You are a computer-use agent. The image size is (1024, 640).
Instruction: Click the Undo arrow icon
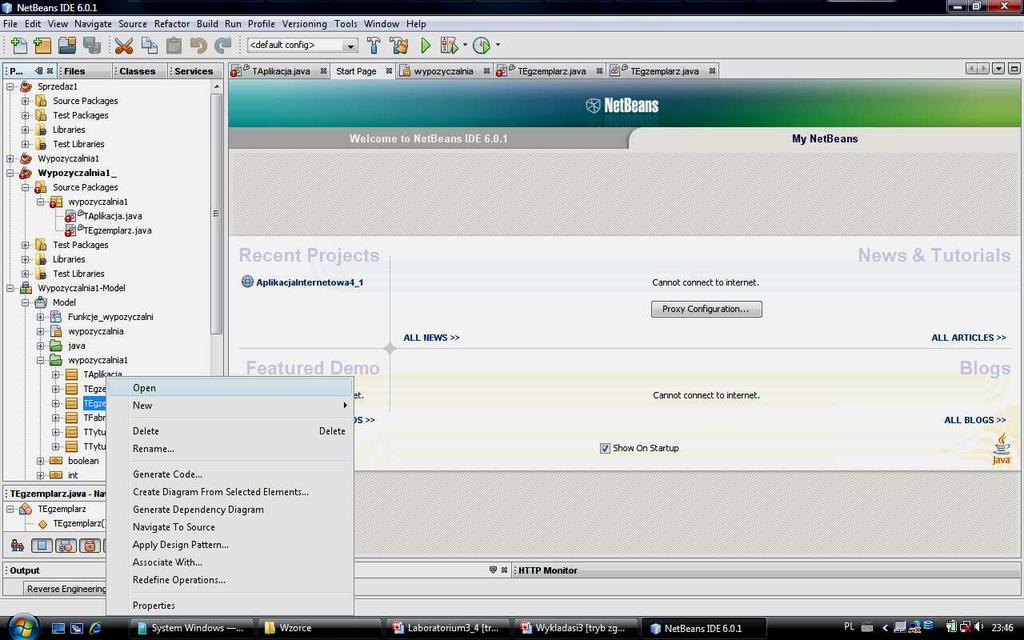point(199,45)
